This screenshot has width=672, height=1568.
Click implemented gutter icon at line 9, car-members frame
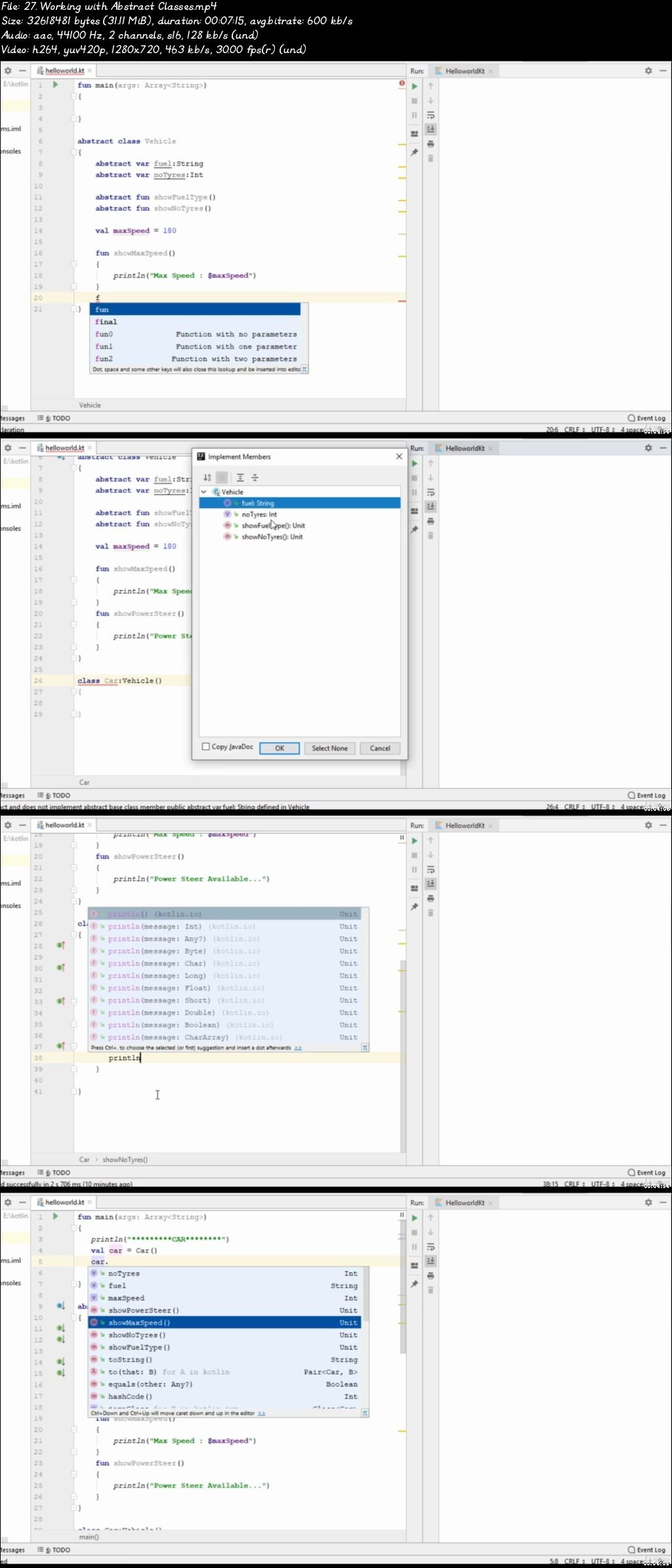(x=60, y=1306)
